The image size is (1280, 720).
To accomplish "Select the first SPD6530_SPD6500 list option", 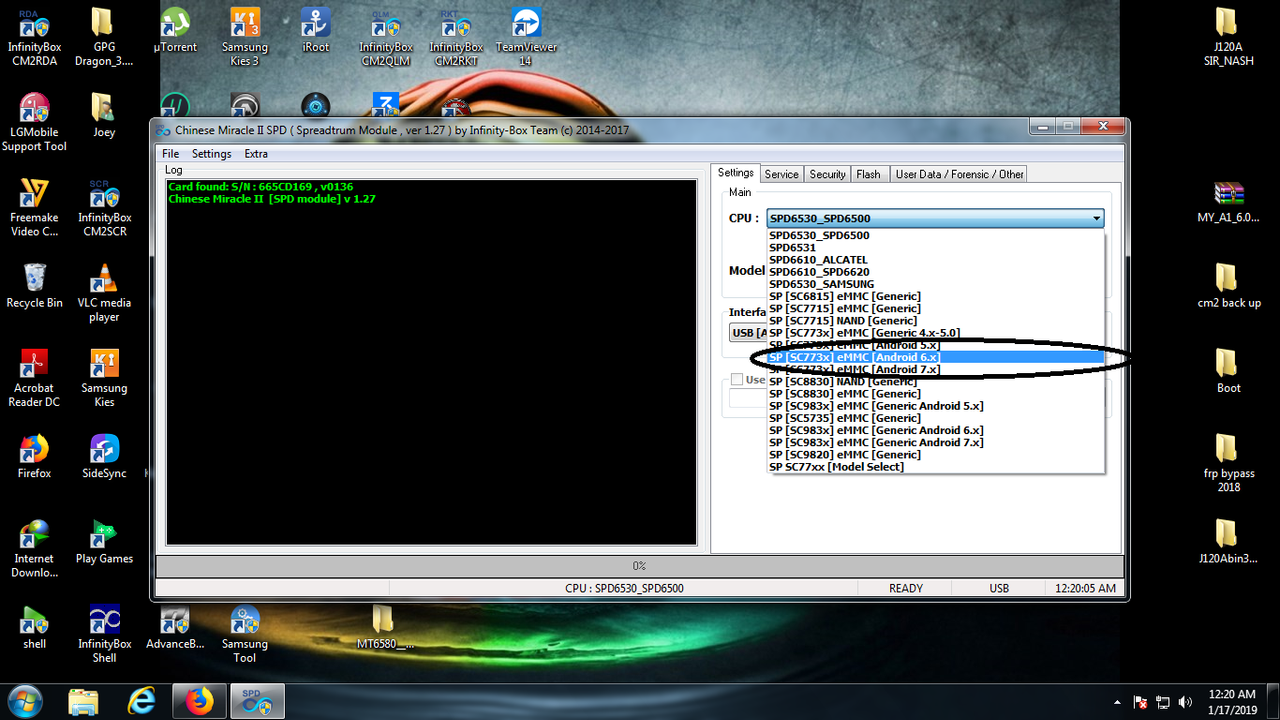I will (x=935, y=236).
